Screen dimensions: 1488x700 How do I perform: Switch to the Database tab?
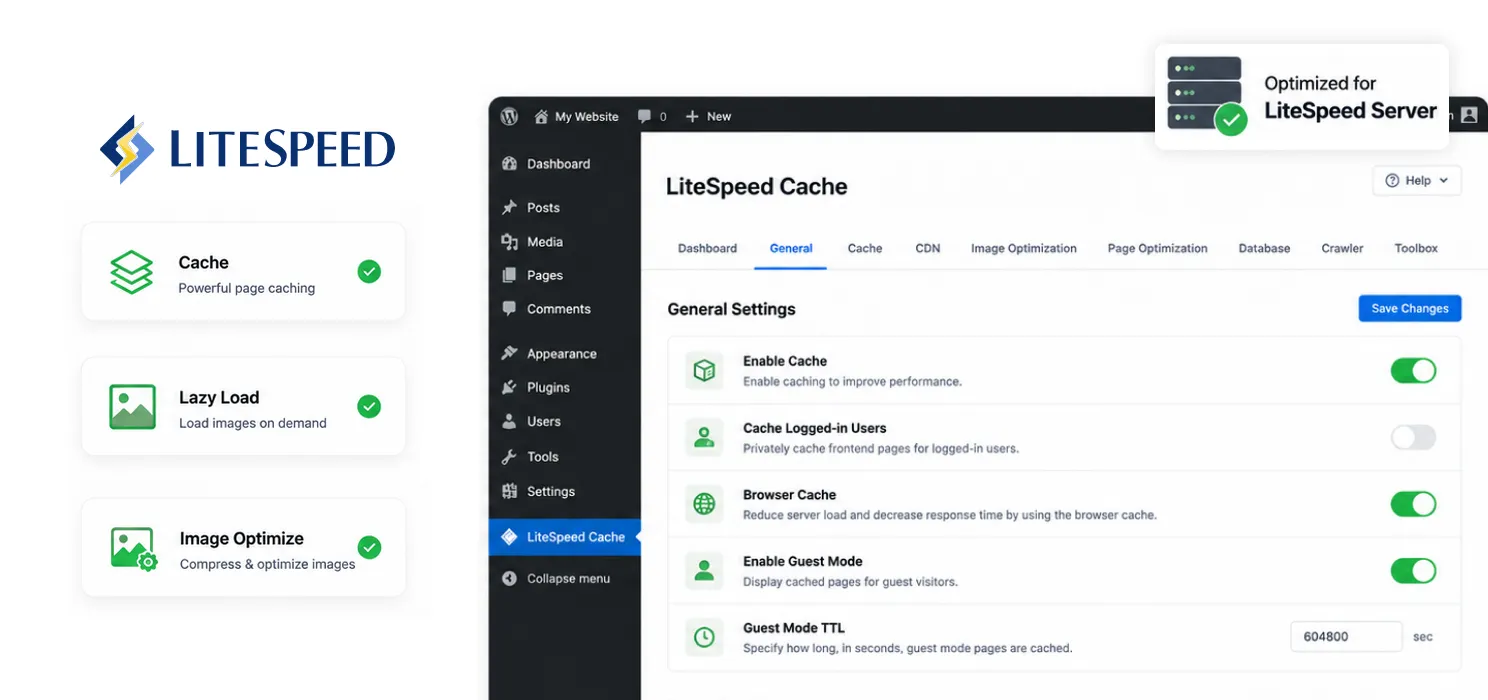coord(1264,248)
